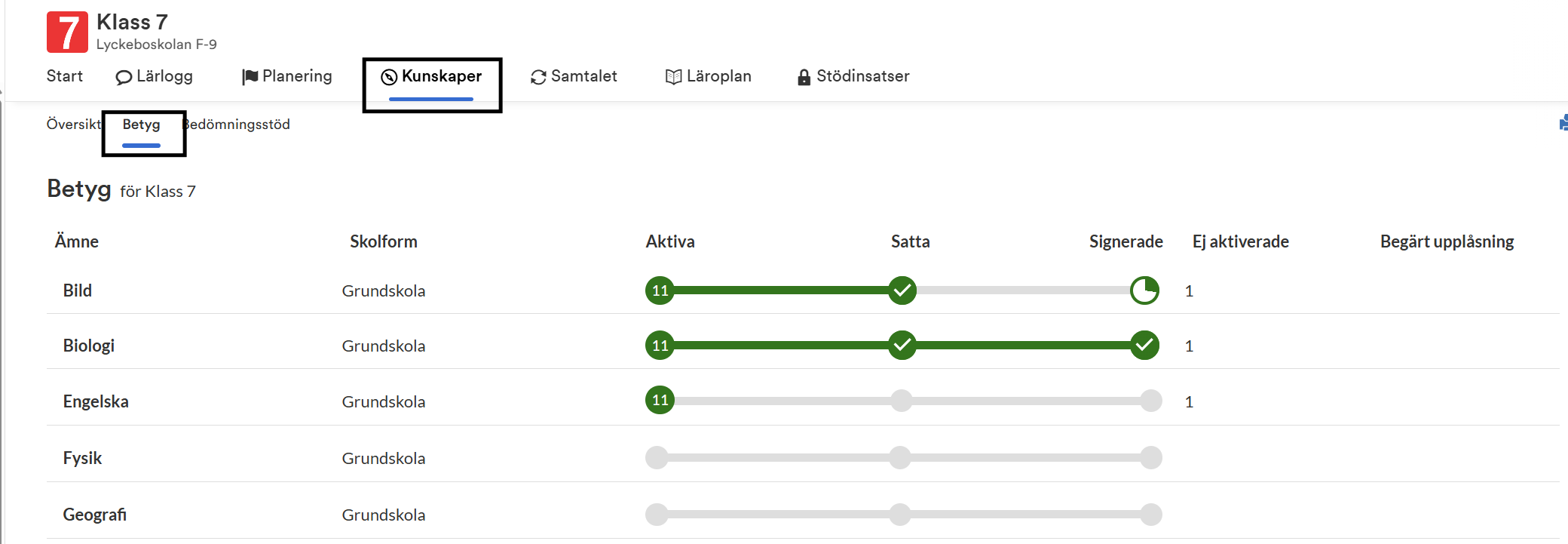Select the Kunskaper tab
Viewport: 1568px width, 544px height.
(431, 76)
